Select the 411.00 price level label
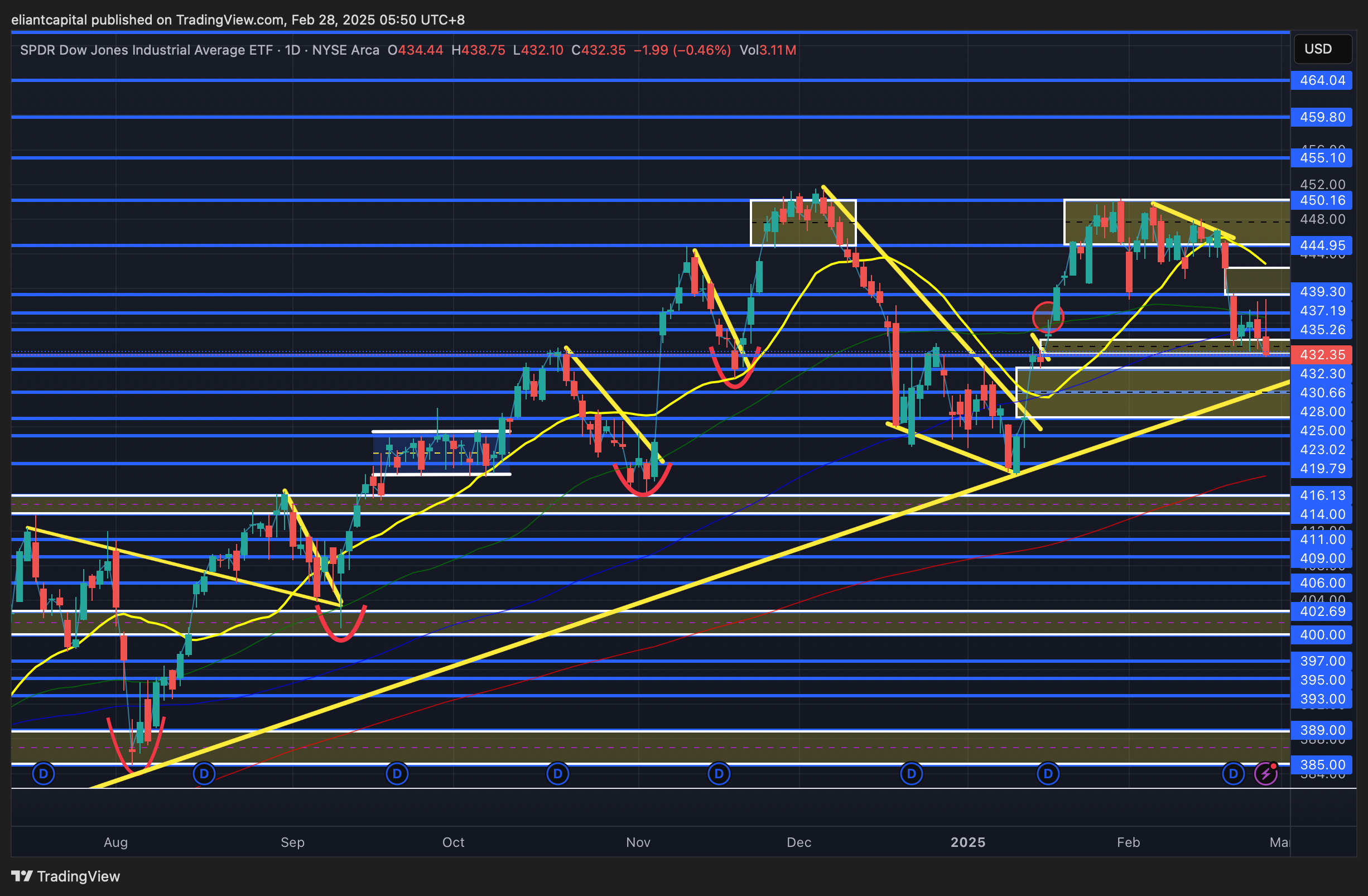The width and height of the screenshot is (1368, 896). coord(1321,539)
